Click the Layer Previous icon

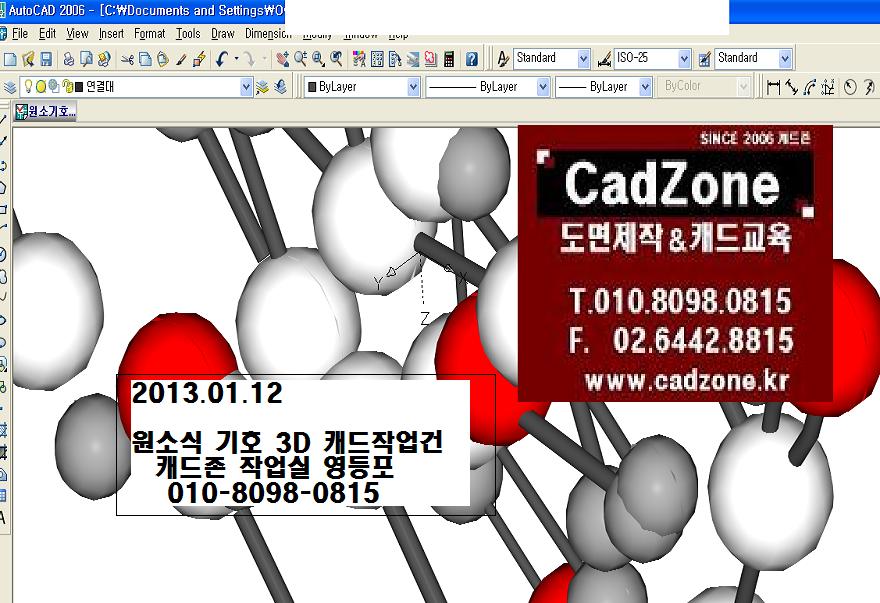click(x=281, y=87)
